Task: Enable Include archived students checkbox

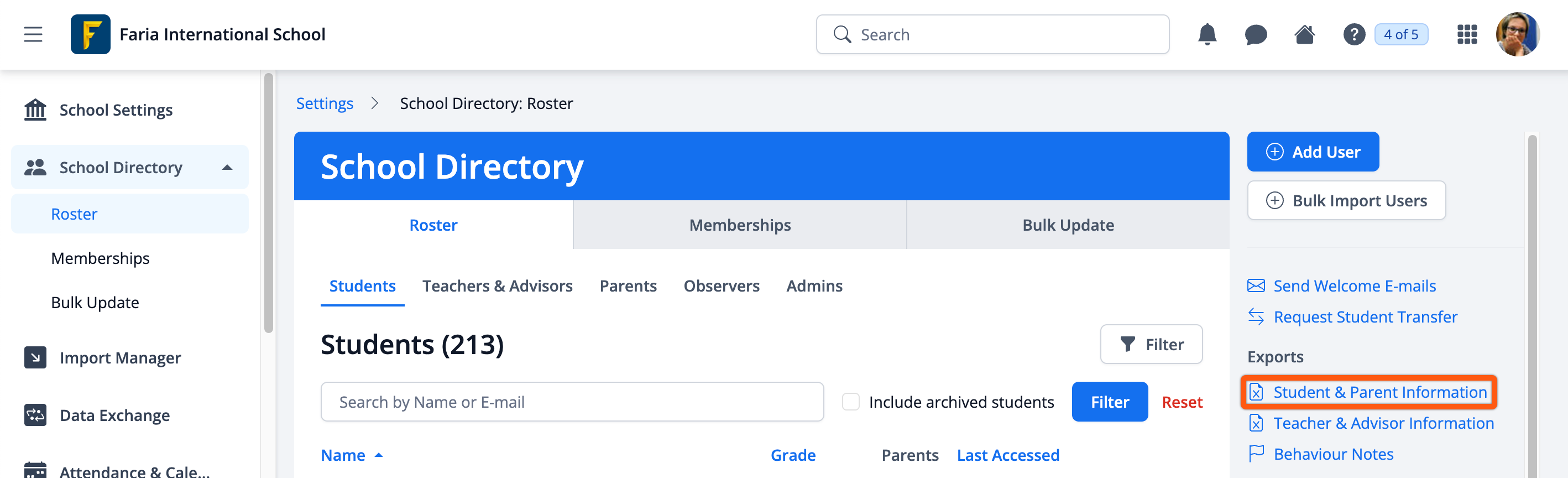Action: coord(850,402)
